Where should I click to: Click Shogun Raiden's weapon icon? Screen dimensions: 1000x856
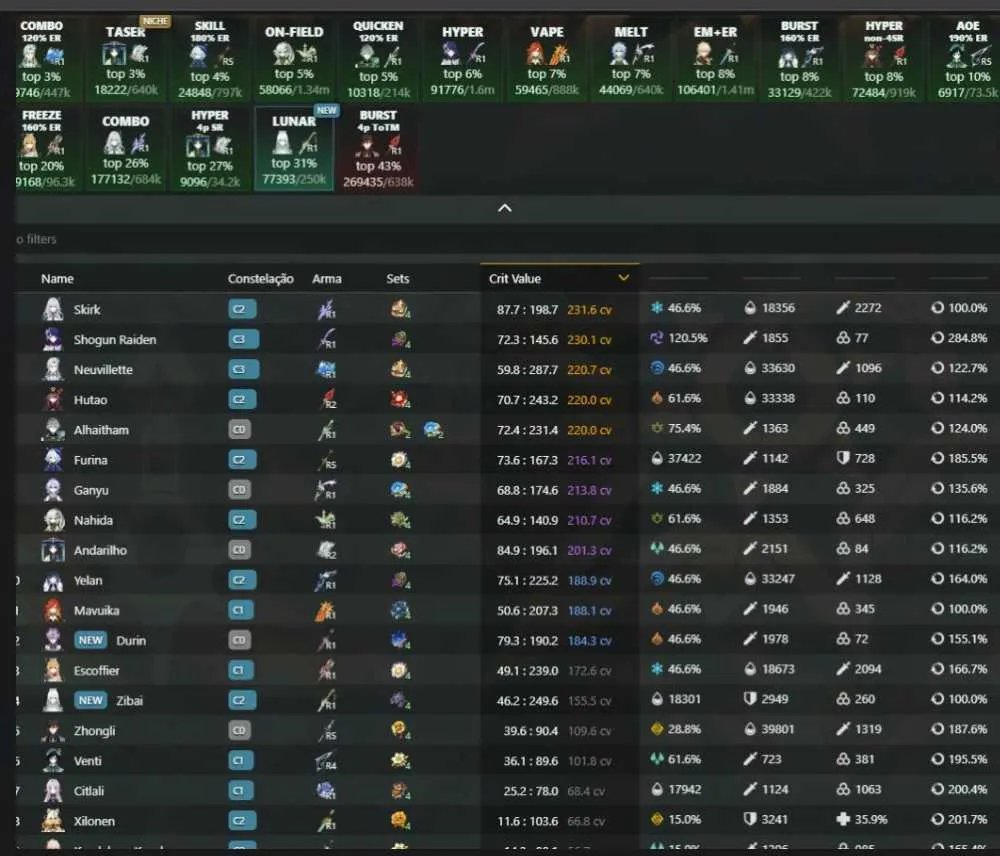pos(327,339)
